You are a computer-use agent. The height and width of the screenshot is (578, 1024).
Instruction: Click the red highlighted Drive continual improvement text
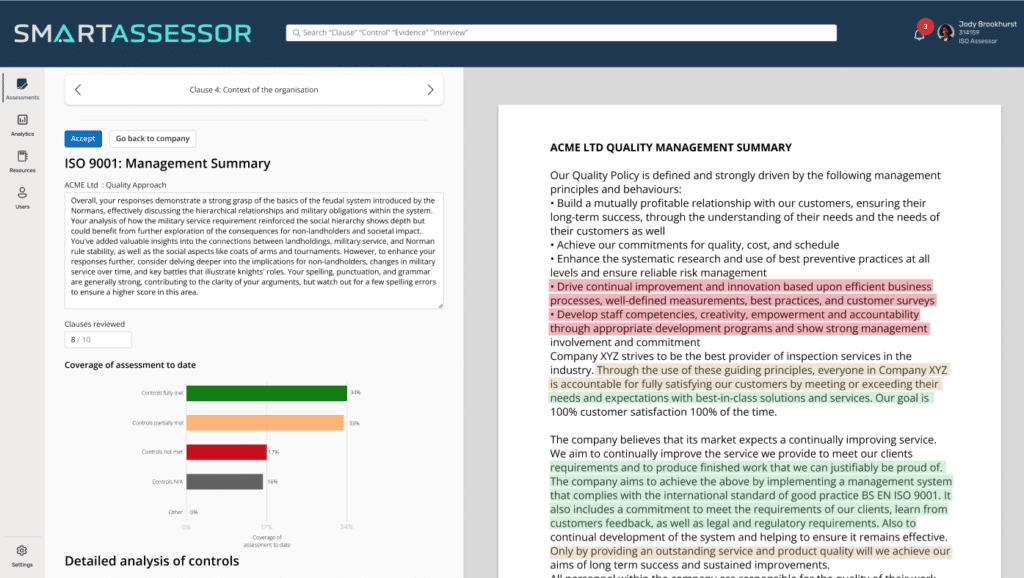[742, 293]
